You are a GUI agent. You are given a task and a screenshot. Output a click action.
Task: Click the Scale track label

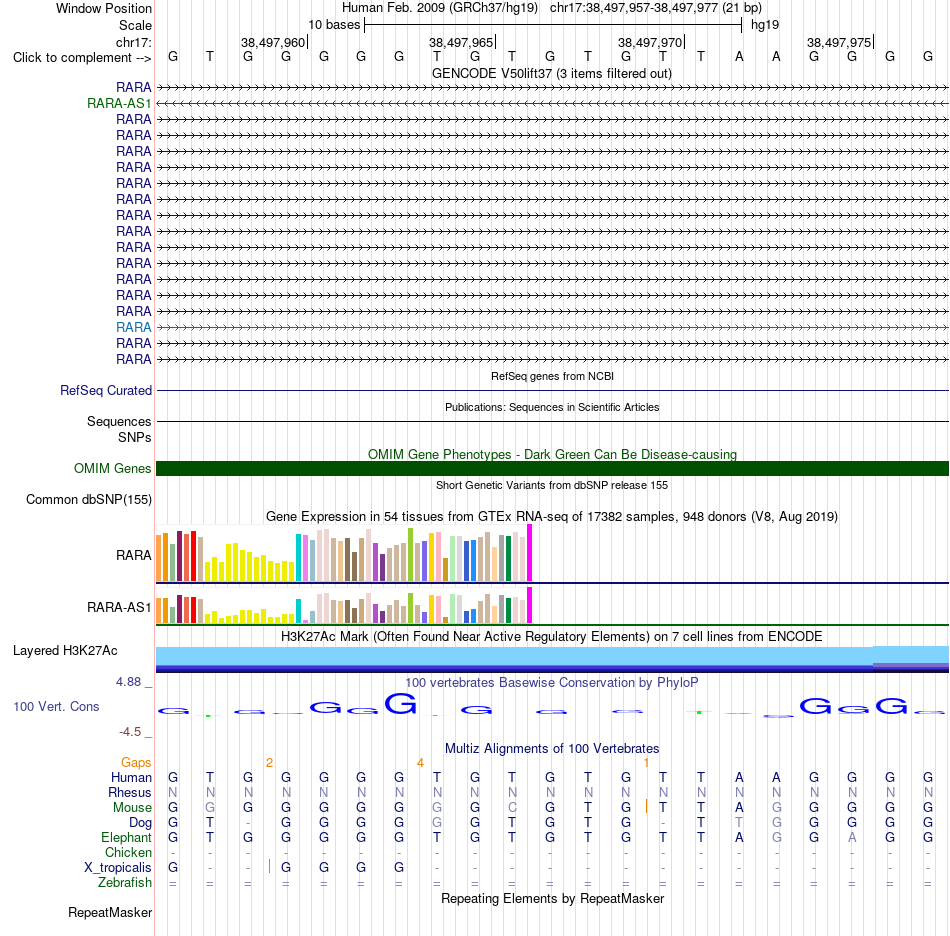click(135, 25)
